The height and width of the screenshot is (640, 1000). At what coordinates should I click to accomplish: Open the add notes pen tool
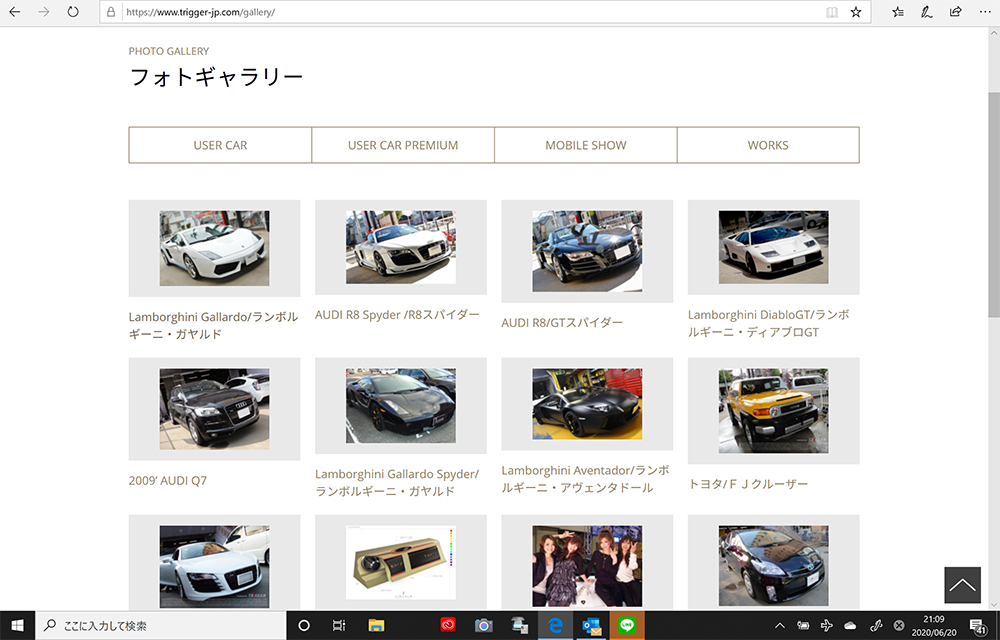pos(927,12)
